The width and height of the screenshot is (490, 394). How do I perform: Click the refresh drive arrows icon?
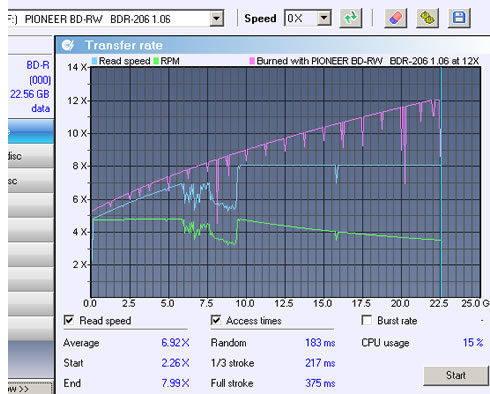pos(350,18)
